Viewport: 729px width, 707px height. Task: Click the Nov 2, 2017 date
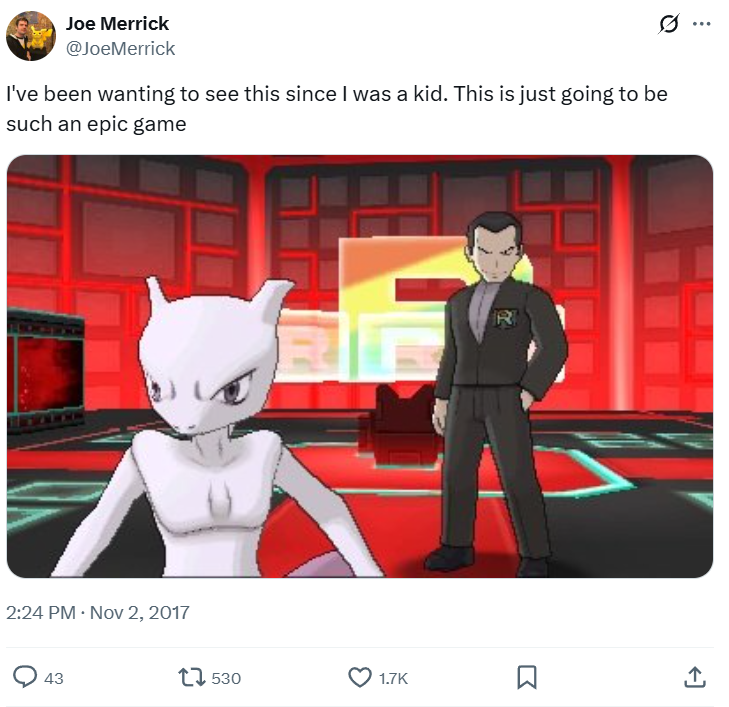coord(139,613)
